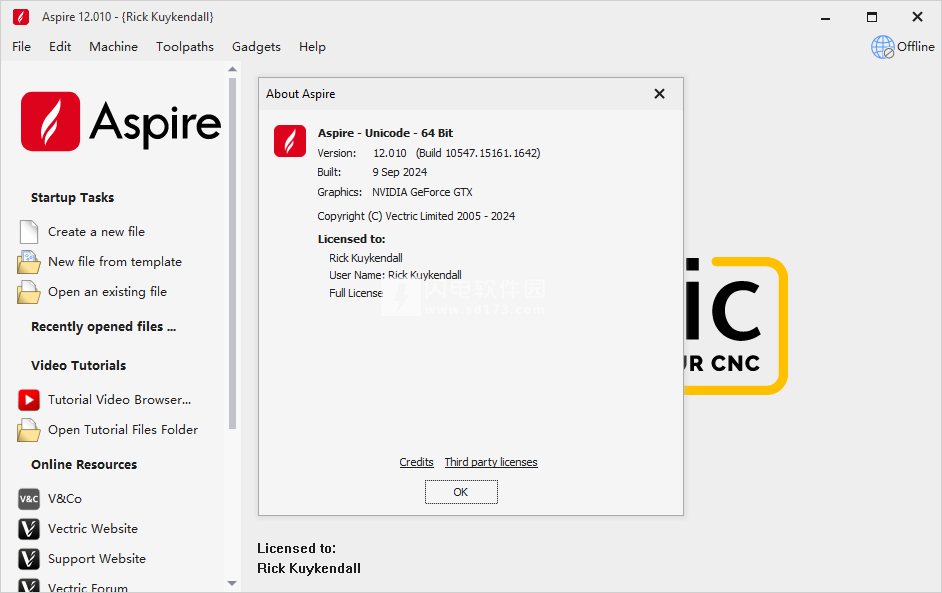The height and width of the screenshot is (593, 942).
Task: Minimize the Aspire window
Action: (x=825, y=17)
